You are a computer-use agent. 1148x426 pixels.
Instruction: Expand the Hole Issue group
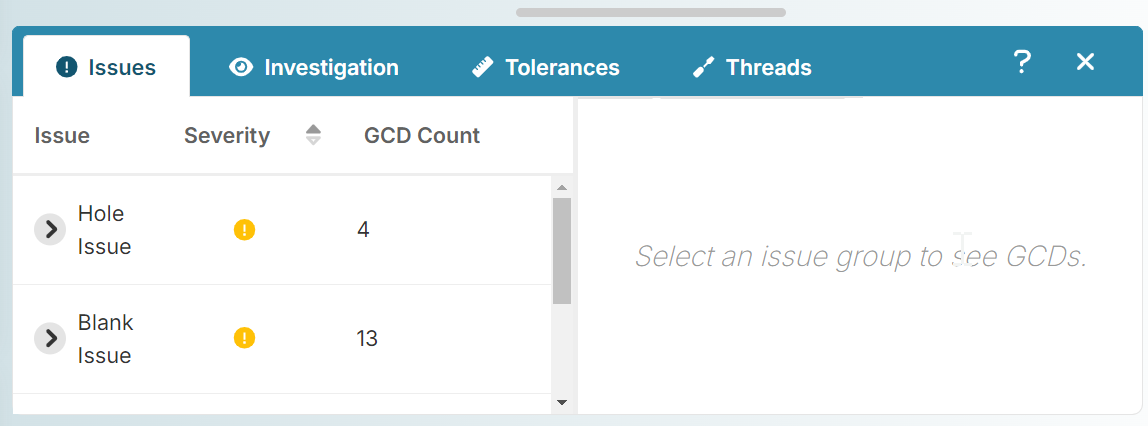click(x=51, y=230)
